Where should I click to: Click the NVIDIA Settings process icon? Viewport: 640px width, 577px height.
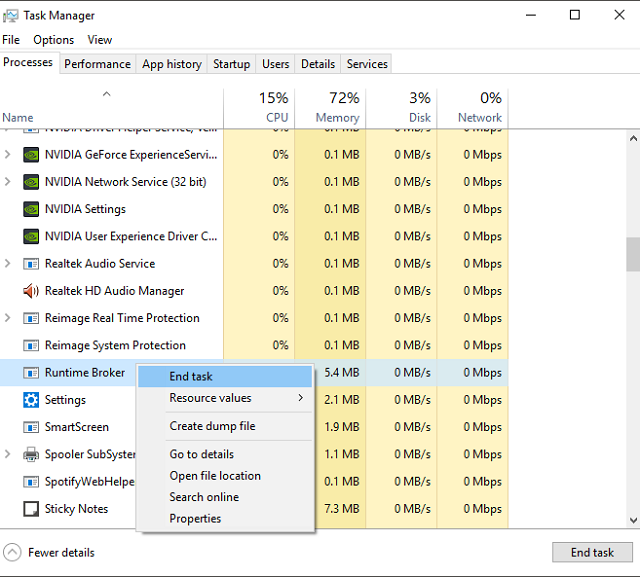point(31,209)
